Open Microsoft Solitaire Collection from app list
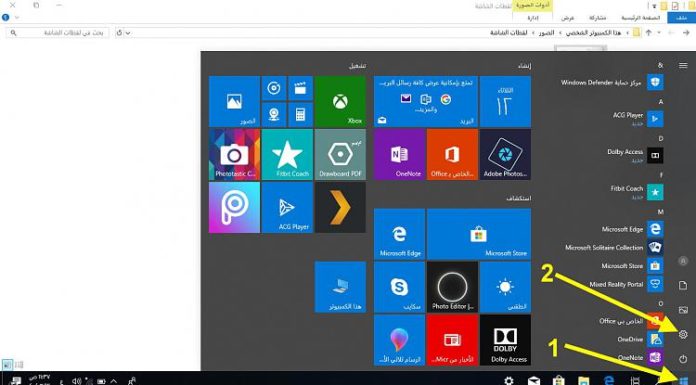Image resolution: width=696 pixels, height=385 pixels. pos(614,247)
